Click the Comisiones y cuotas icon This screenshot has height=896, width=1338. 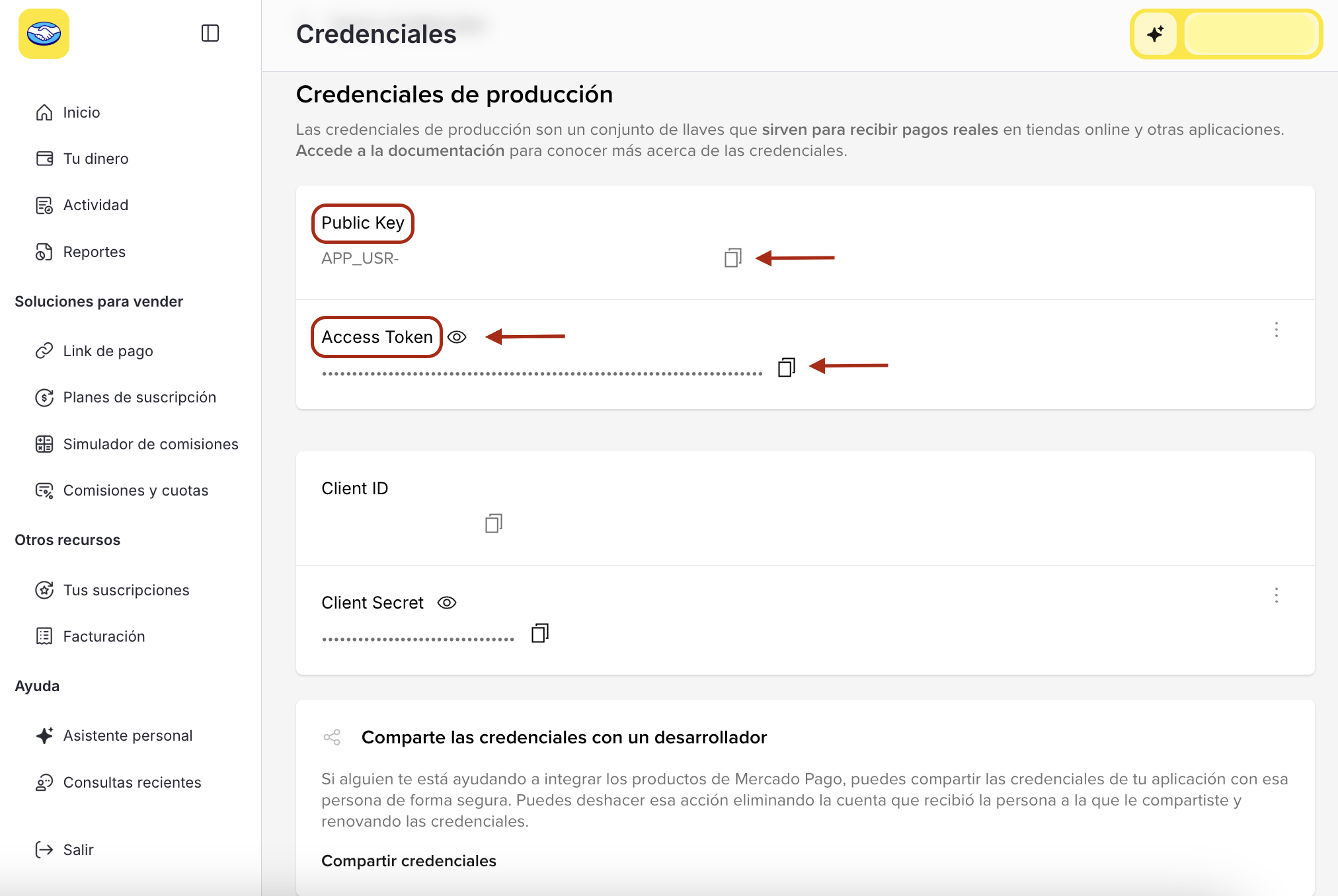coord(44,490)
